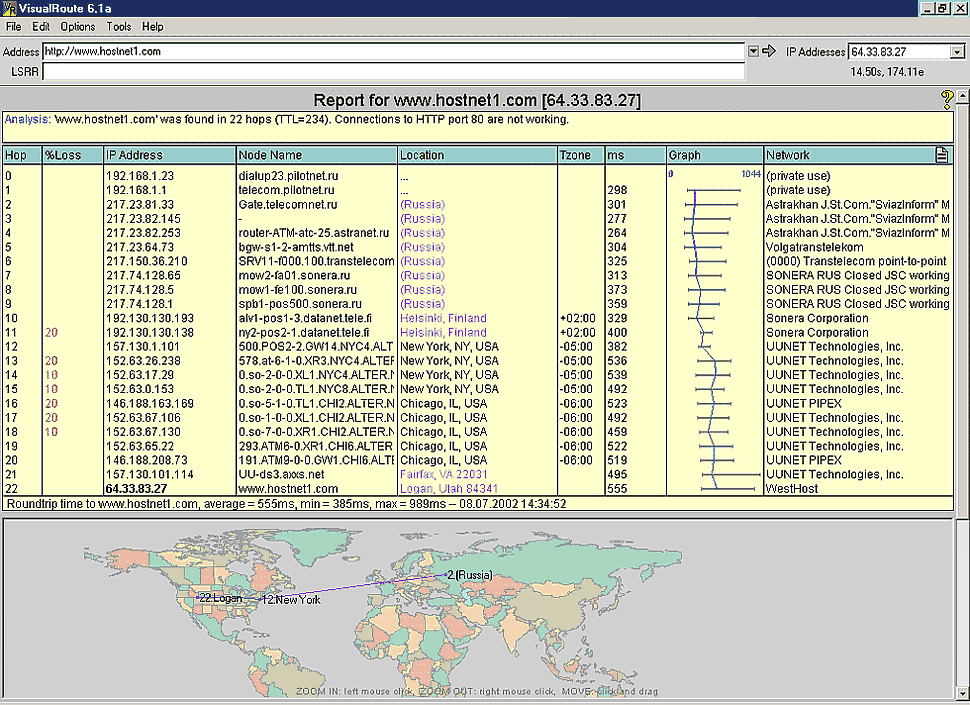
Task: Select node name bgw-s1-2-amtts.vtt.net
Action: pos(296,247)
